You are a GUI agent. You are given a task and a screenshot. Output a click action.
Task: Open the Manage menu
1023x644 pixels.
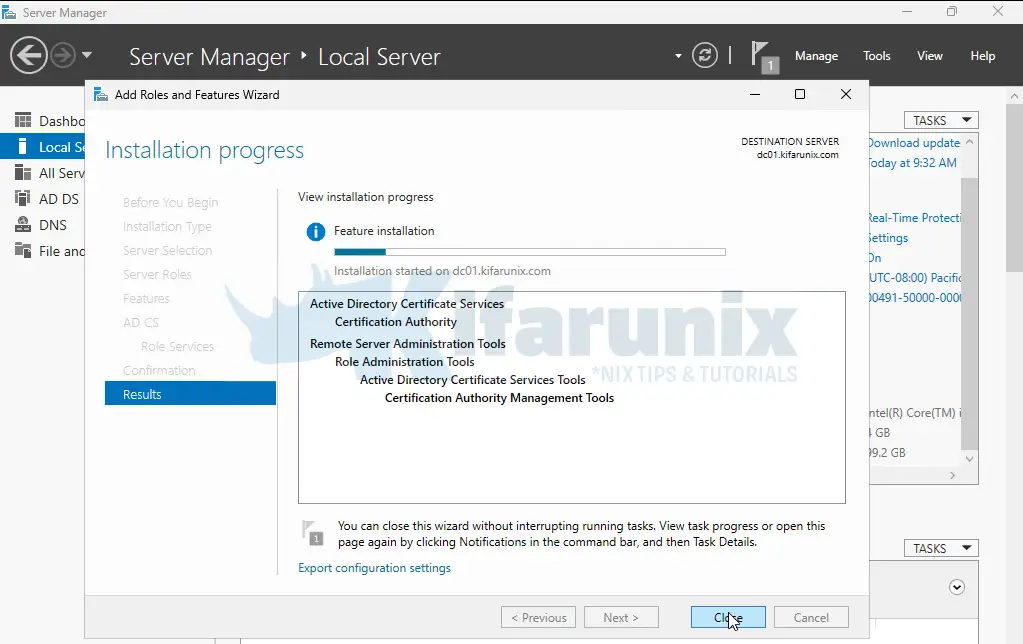tap(816, 56)
